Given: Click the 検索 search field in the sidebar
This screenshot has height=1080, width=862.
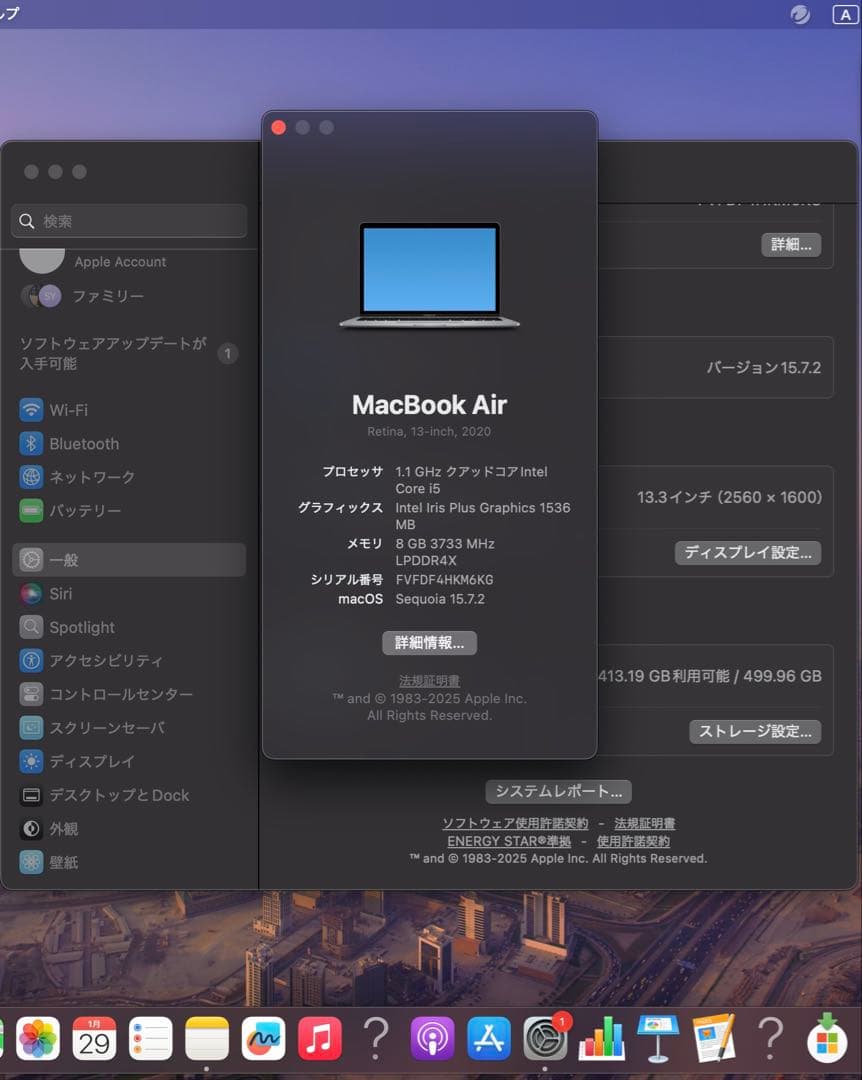Looking at the screenshot, I should tap(128, 220).
